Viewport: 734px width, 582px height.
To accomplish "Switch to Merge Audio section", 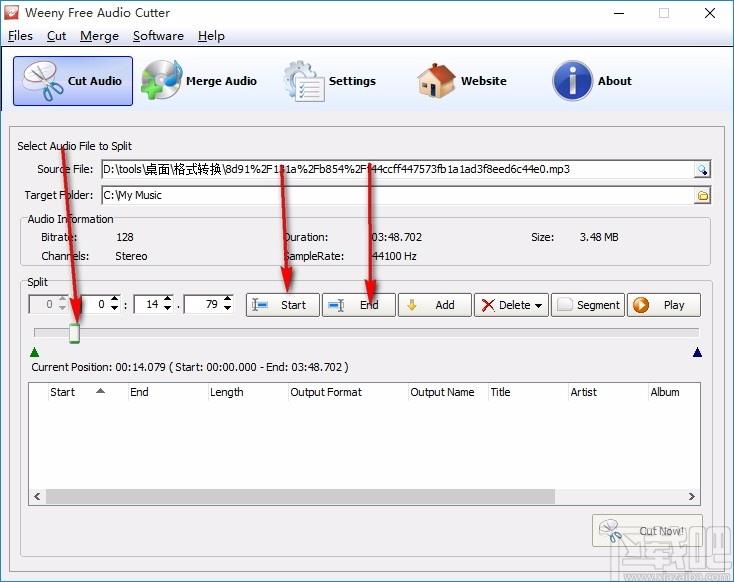I will 200,81.
